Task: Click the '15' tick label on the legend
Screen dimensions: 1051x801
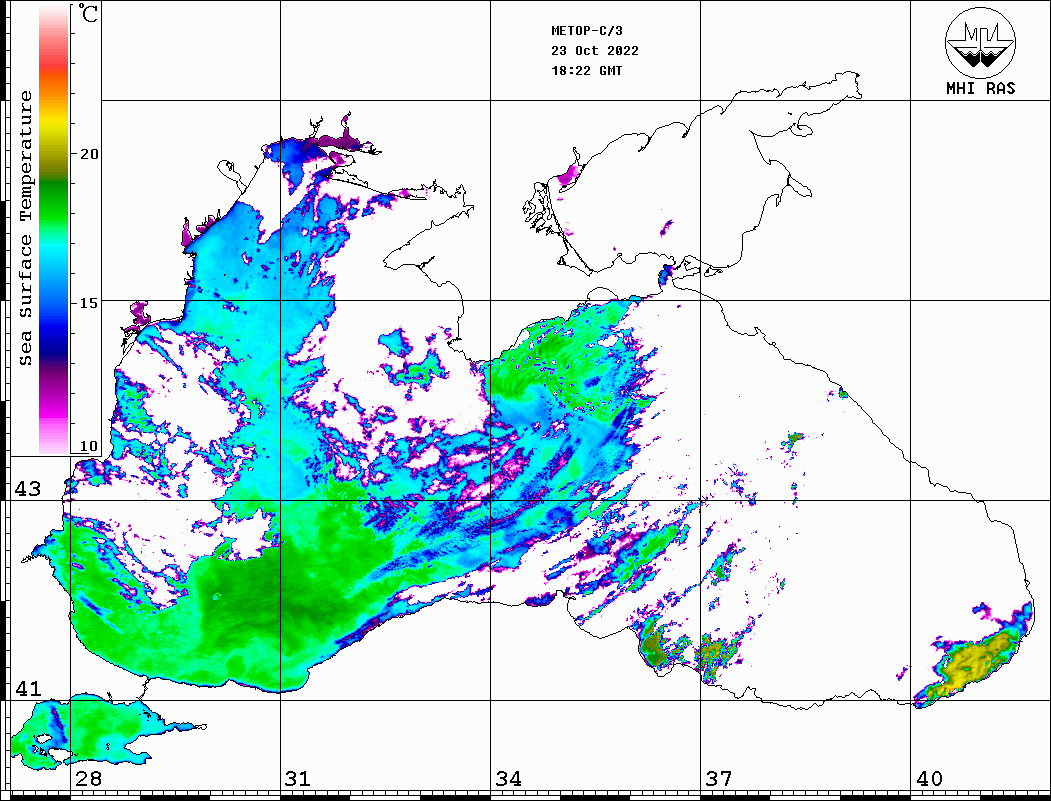Action: pyautogui.click(x=89, y=303)
